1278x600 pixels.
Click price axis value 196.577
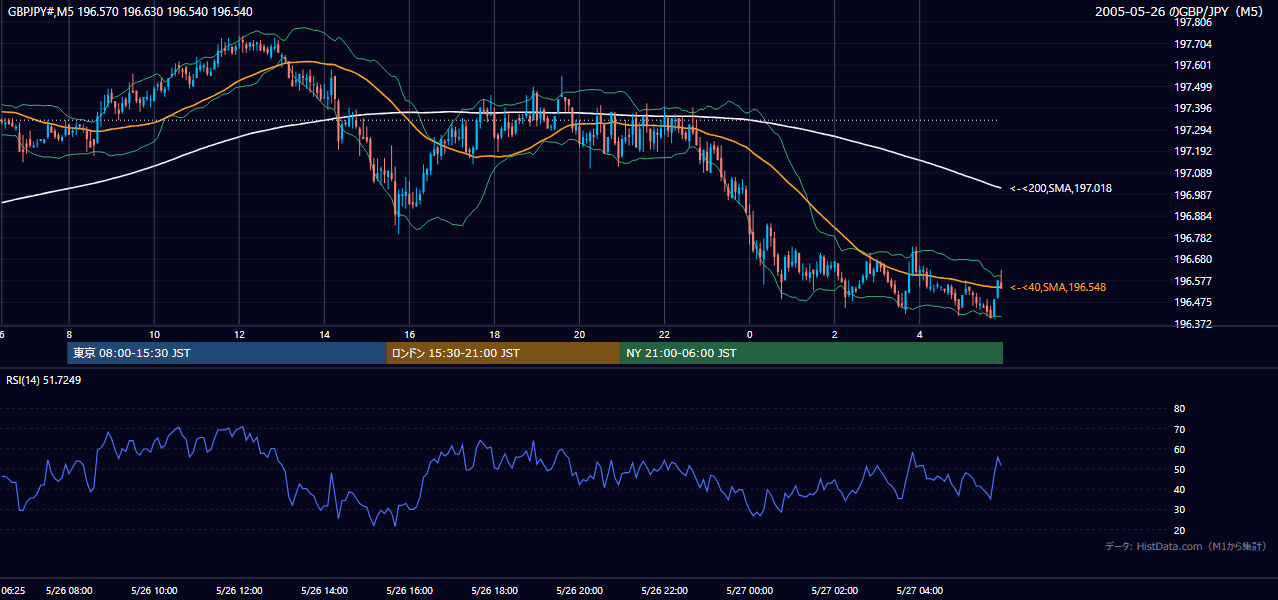point(1192,281)
